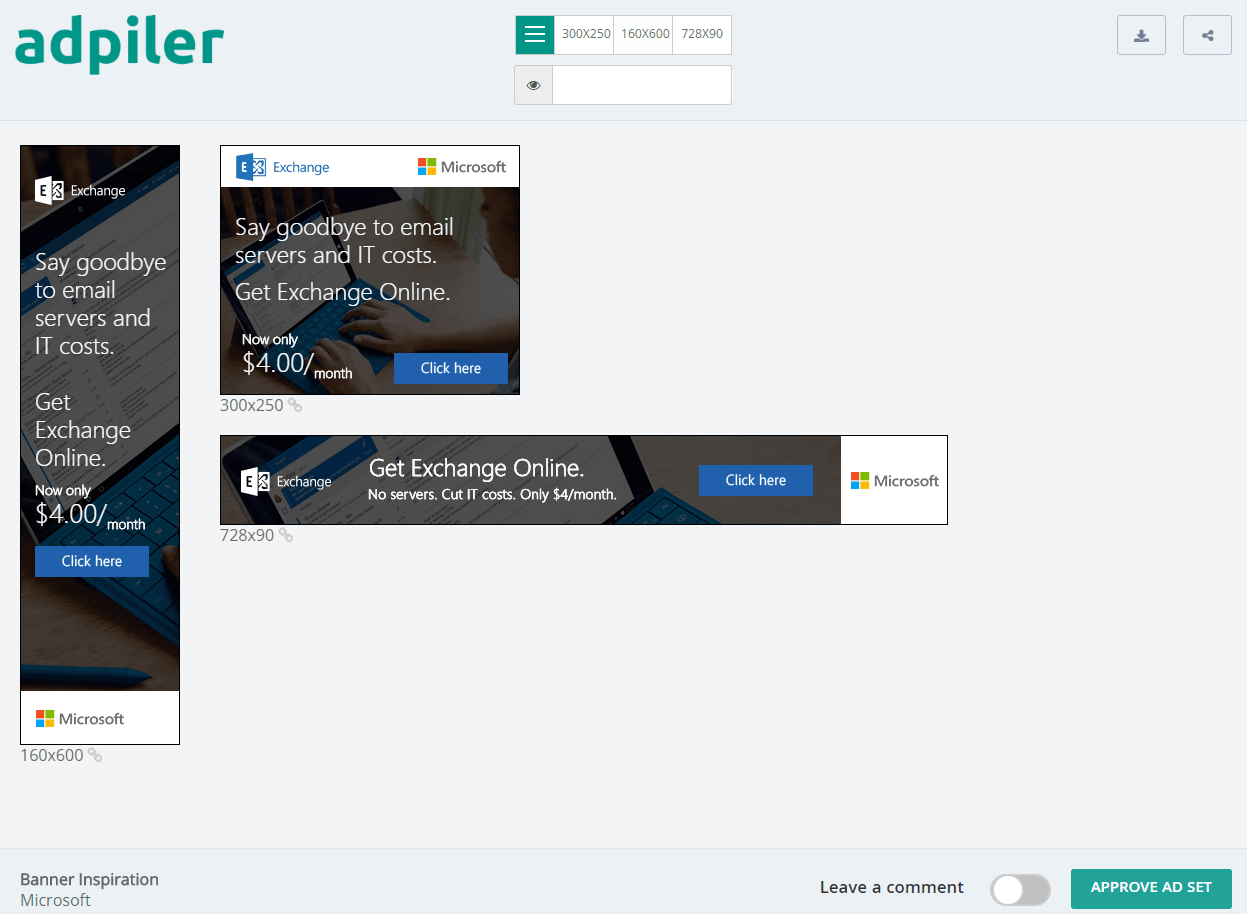Screen dimensions: 1247x914
Task: Click the 728x90 size label text
Action: coord(247,535)
